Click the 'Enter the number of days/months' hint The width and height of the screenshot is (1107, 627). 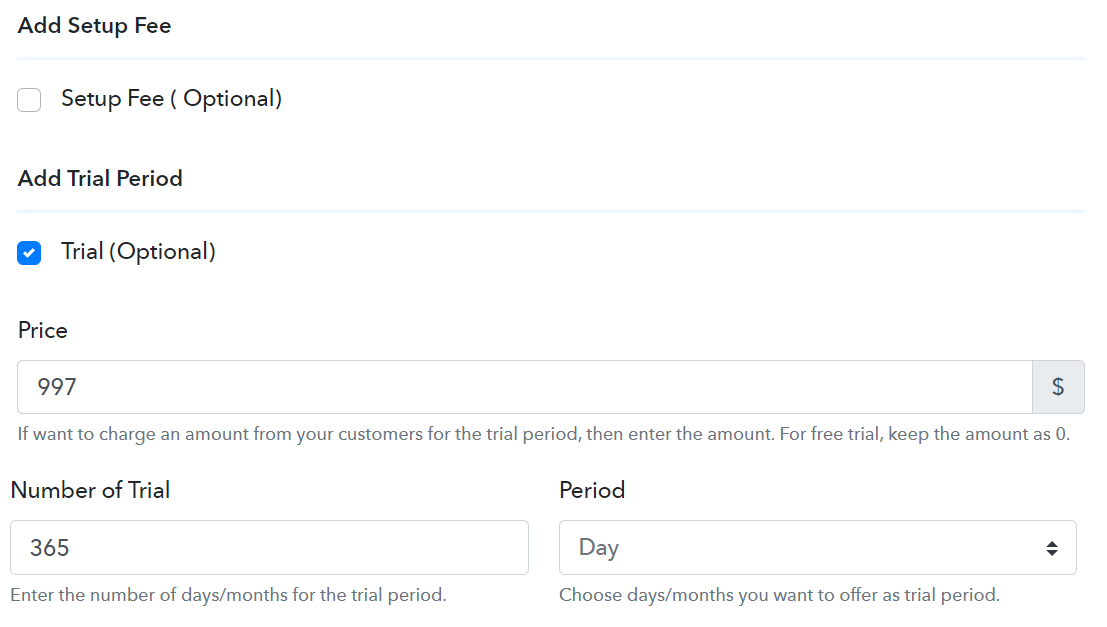[228, 595]
